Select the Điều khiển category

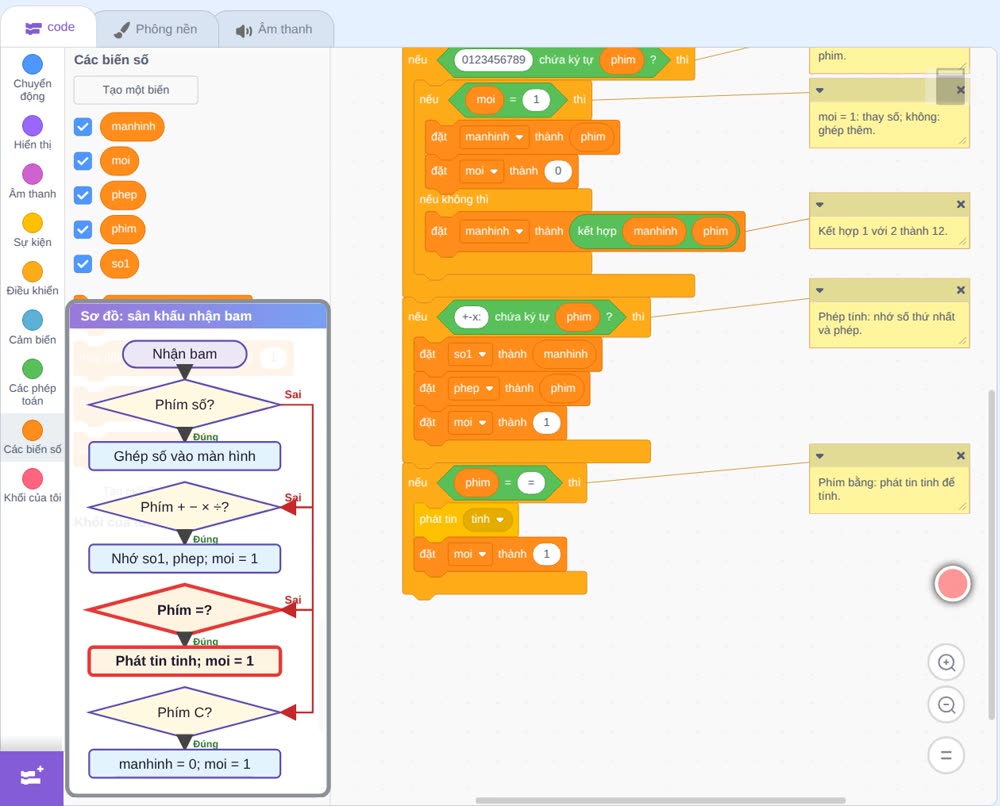(33, 272)
